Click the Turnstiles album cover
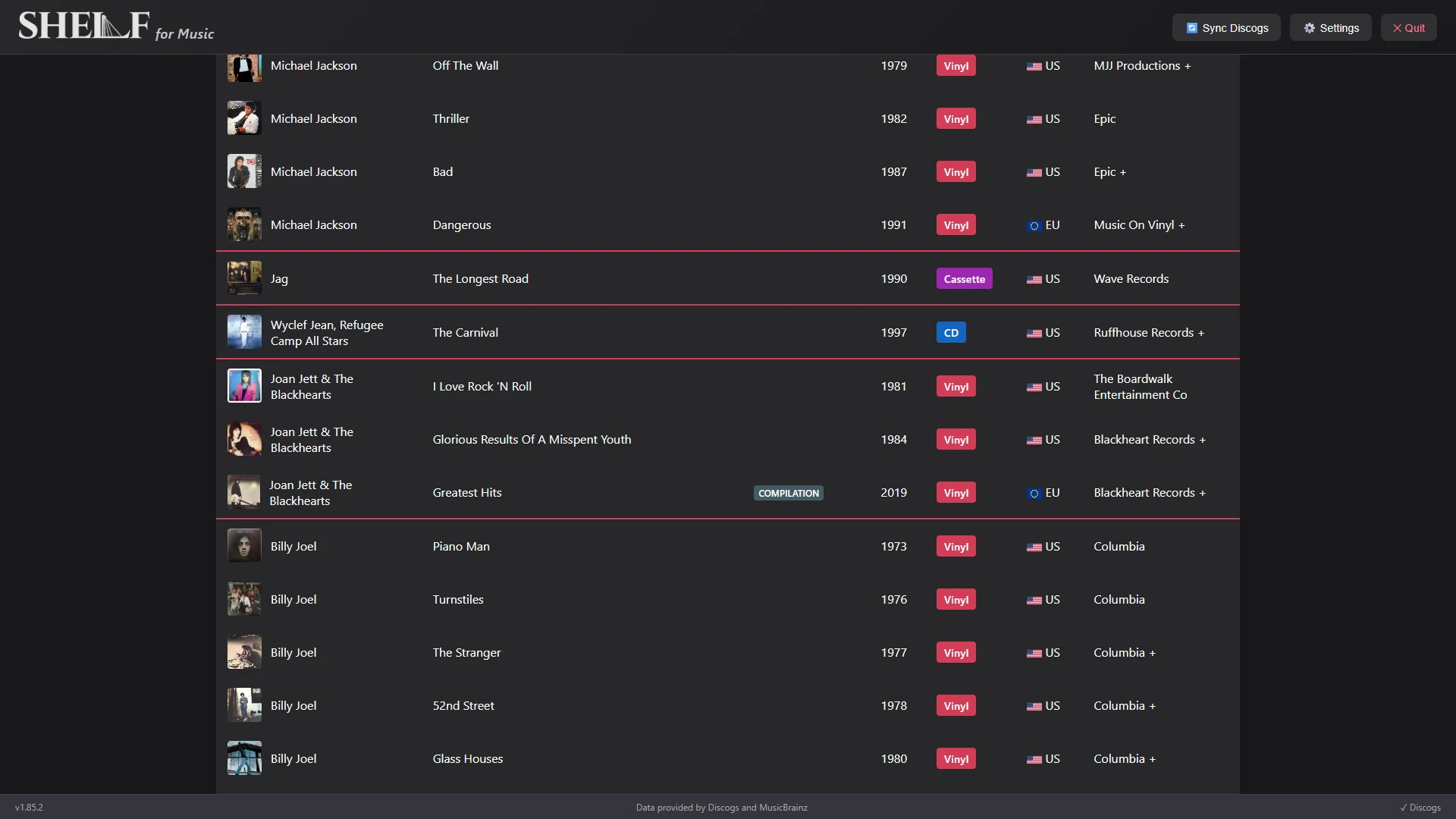 point(244,599)
